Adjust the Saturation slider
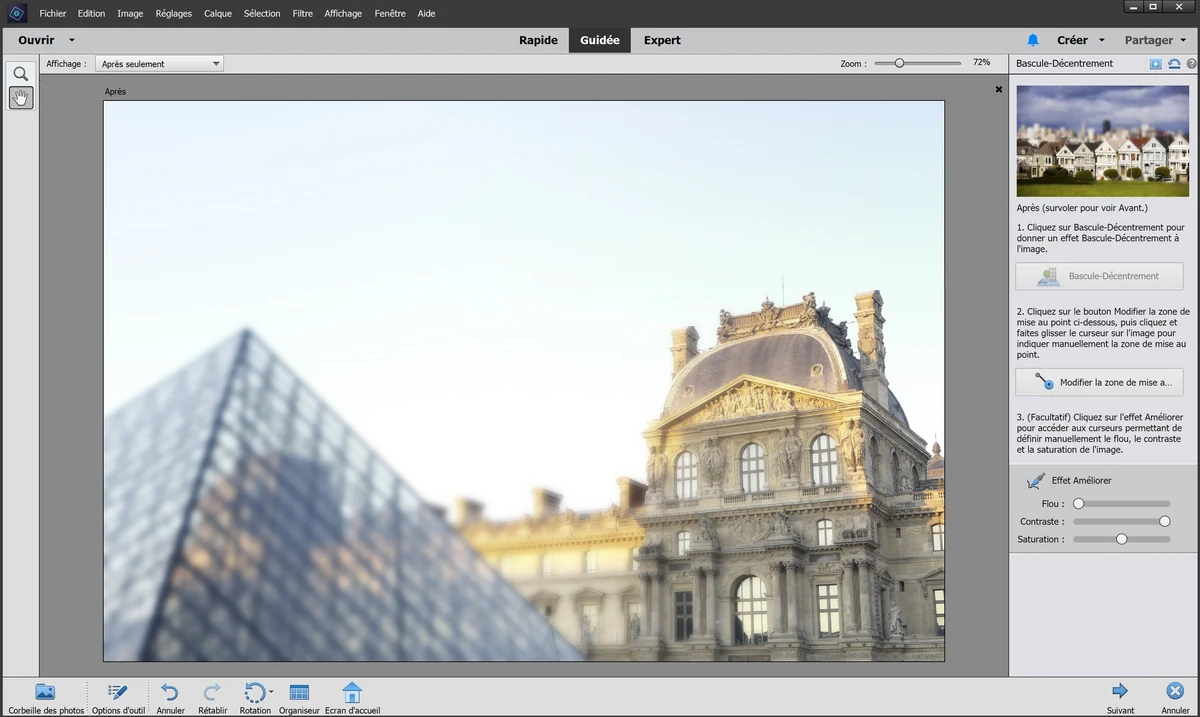 (x=1121, y=539)
